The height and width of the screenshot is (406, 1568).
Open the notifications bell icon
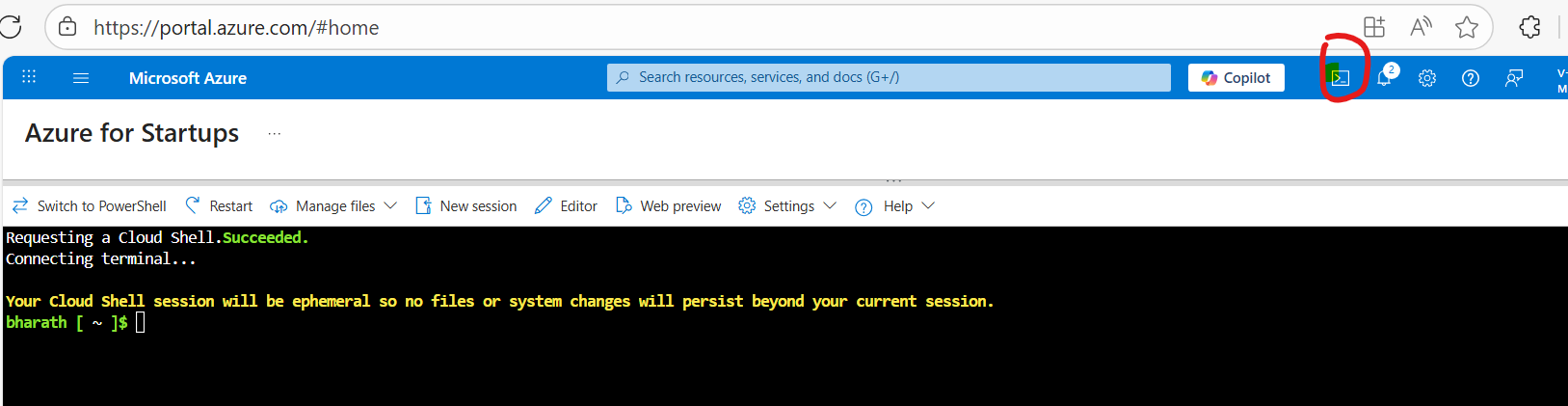pos(1385,77)
